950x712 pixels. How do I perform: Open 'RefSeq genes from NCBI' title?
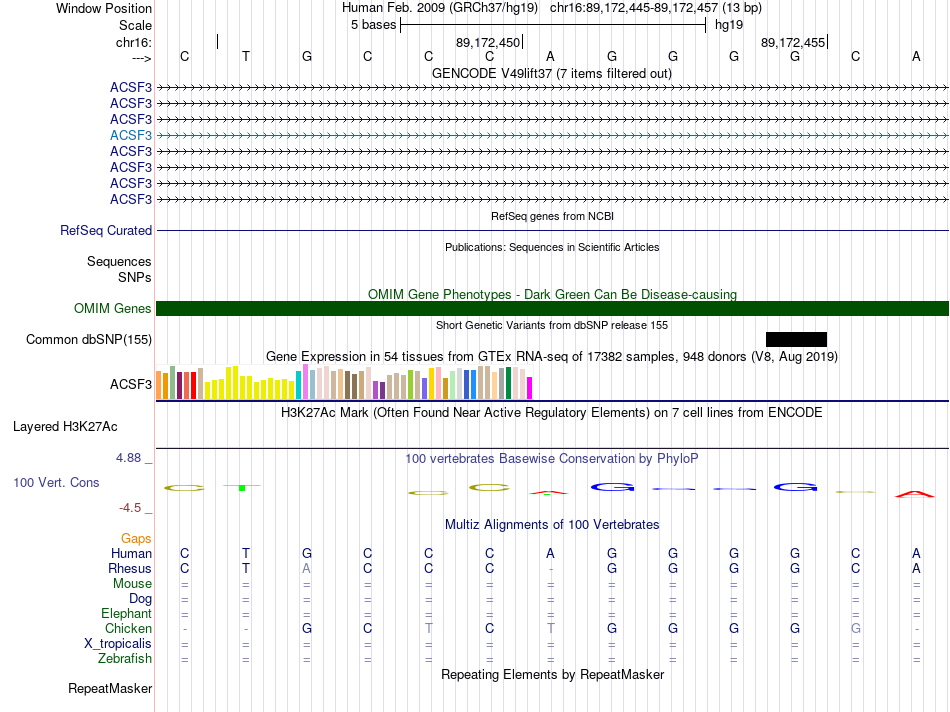pos(552,216)
